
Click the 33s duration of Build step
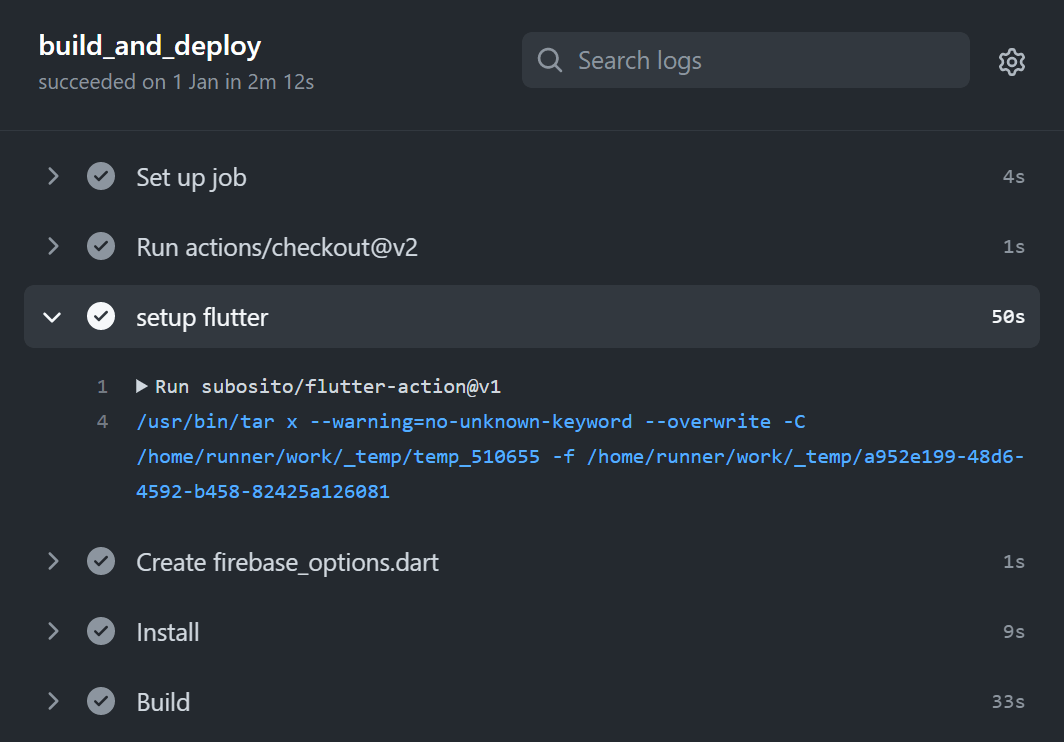[x=1008, y=701]
